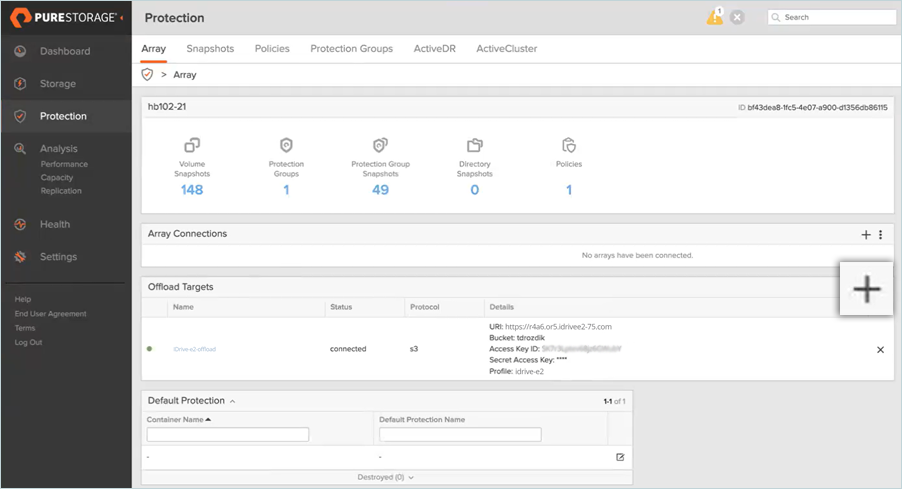Open the Protection Groups tab
The height and width of the screenshot is (489, 902).
point(351,49)
